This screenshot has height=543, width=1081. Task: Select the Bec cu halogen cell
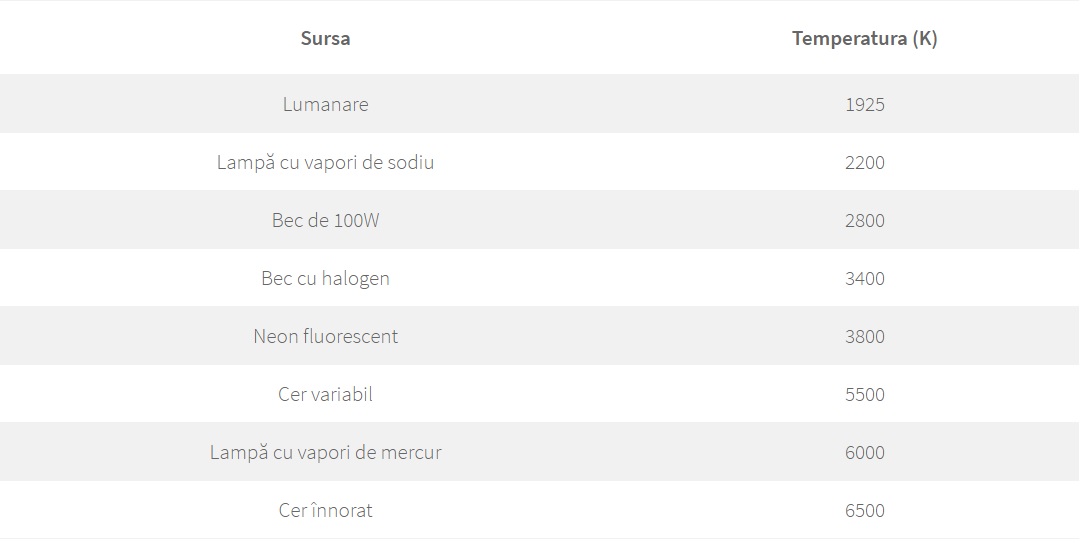coord(325,278)
